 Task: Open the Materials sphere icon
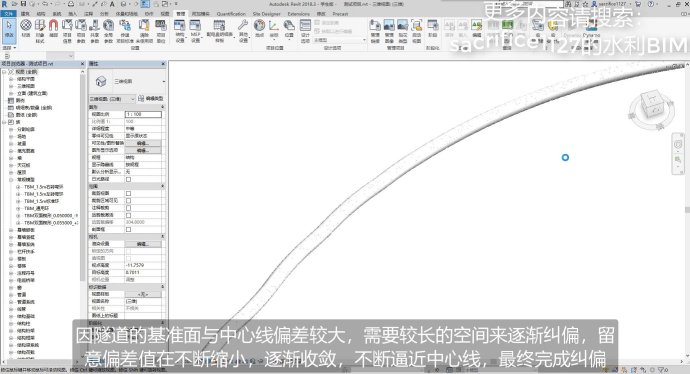click(26, 27)
